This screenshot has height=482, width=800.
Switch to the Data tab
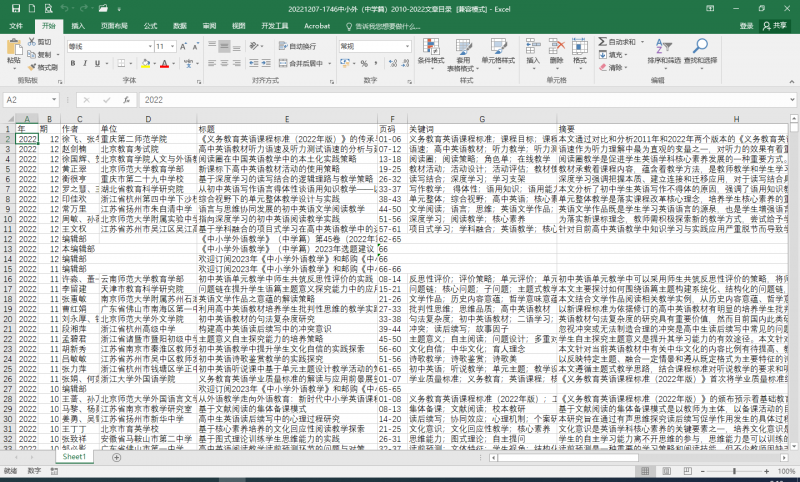[x=180, y=26]
